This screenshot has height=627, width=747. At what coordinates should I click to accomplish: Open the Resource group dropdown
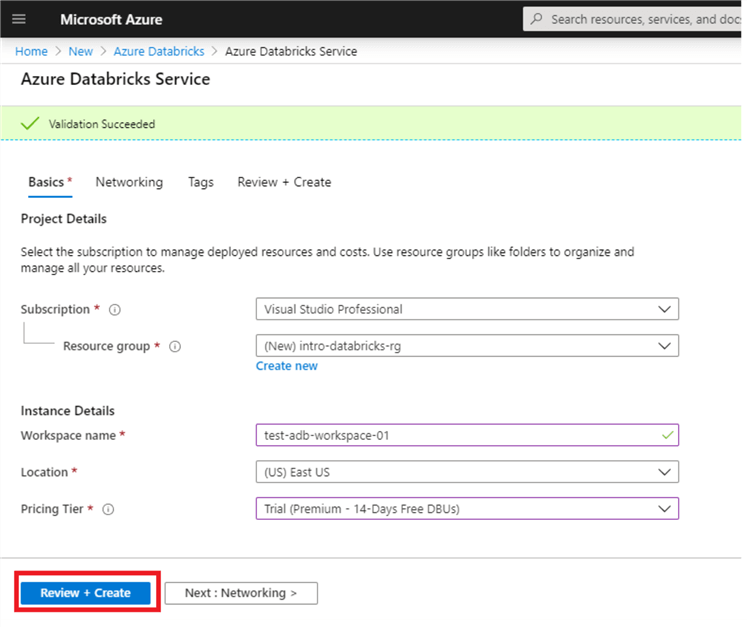pyautogui.click(x=467, y=346)
